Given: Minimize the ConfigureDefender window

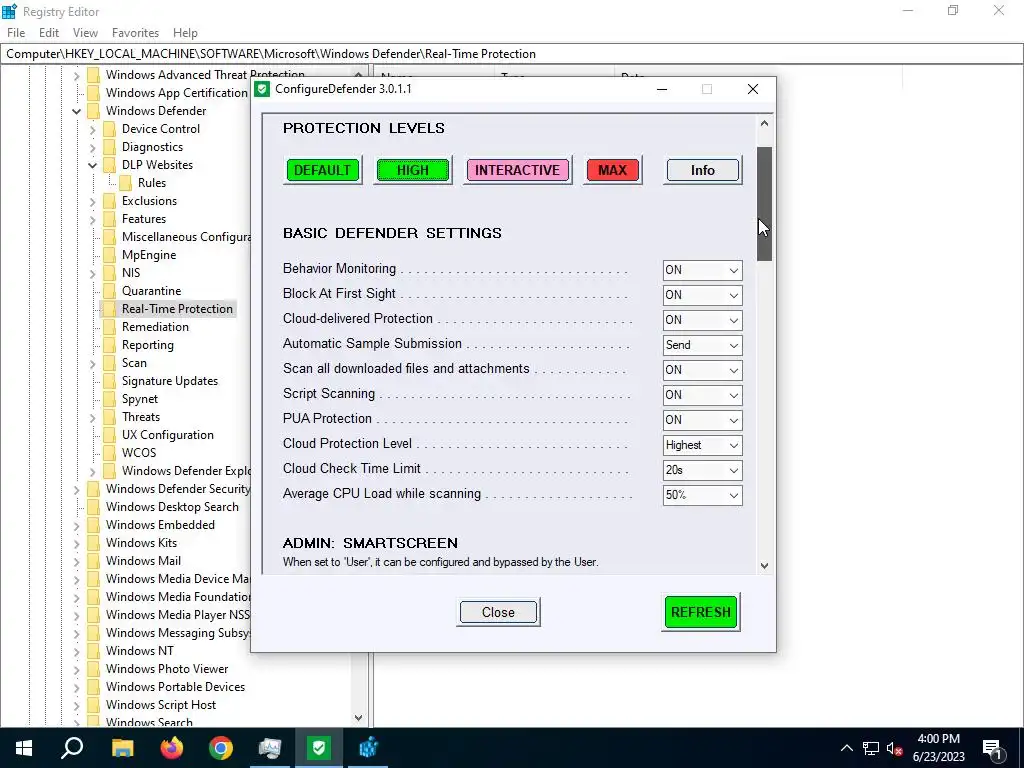Looking at the screenshot, I should [x=662, y=89].
